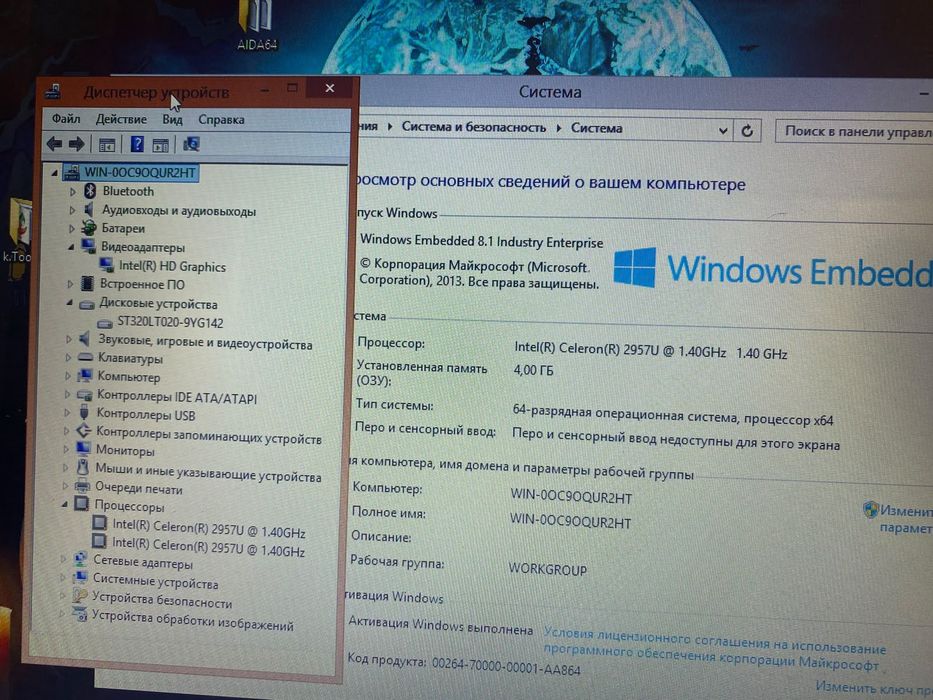Click the Back arrow in Device Manager toolbar
This screenshot has width=933, height=700.
coord(55,143)
